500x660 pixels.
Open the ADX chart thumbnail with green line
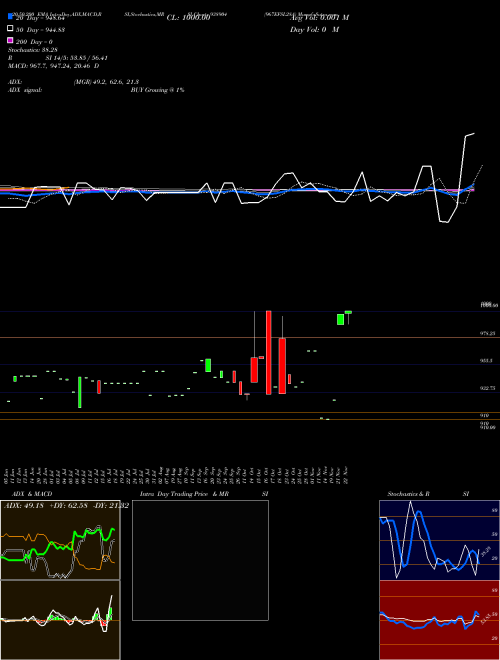(x=60, y=540)
